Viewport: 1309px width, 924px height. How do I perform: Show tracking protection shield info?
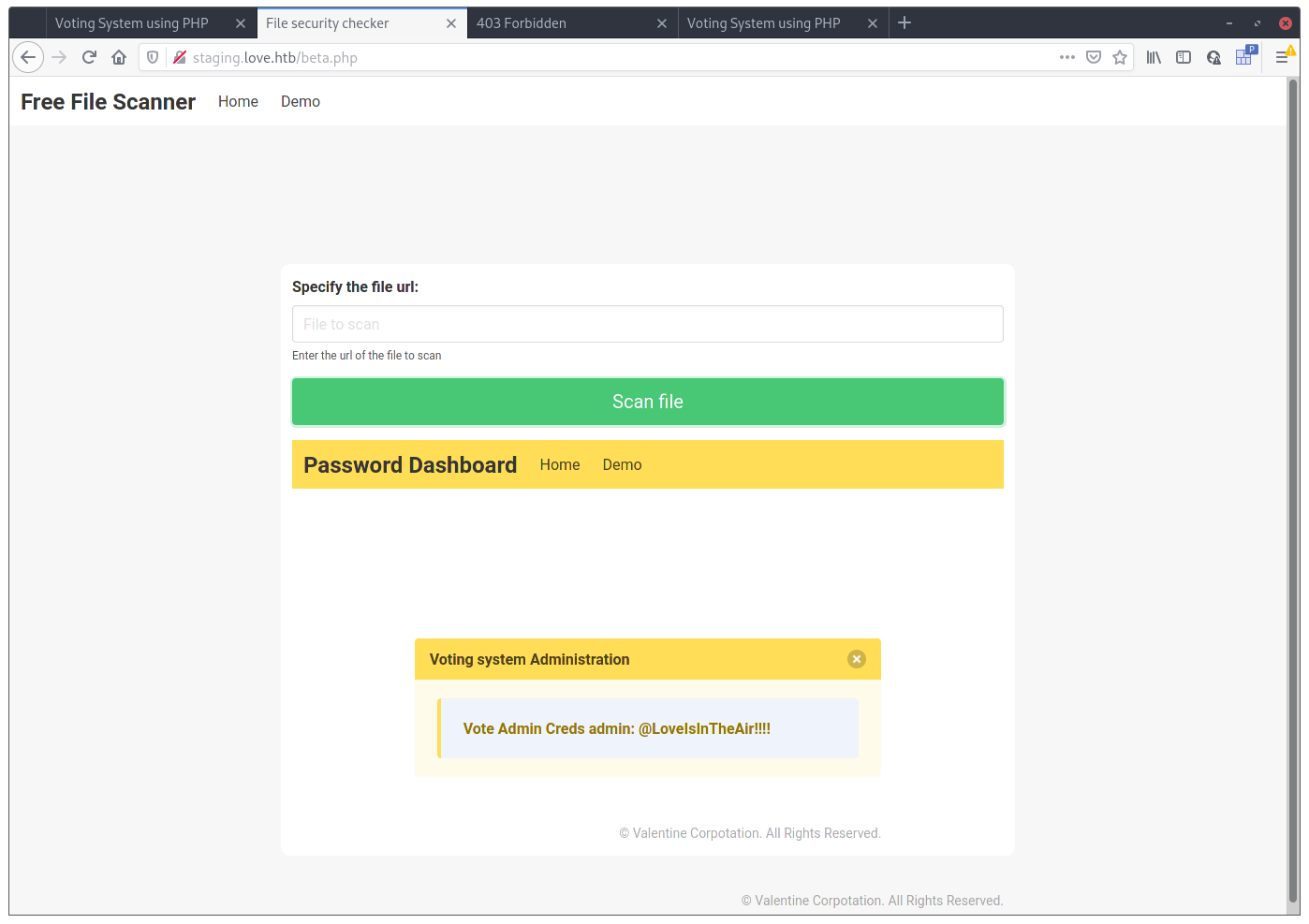pos(153,57)
